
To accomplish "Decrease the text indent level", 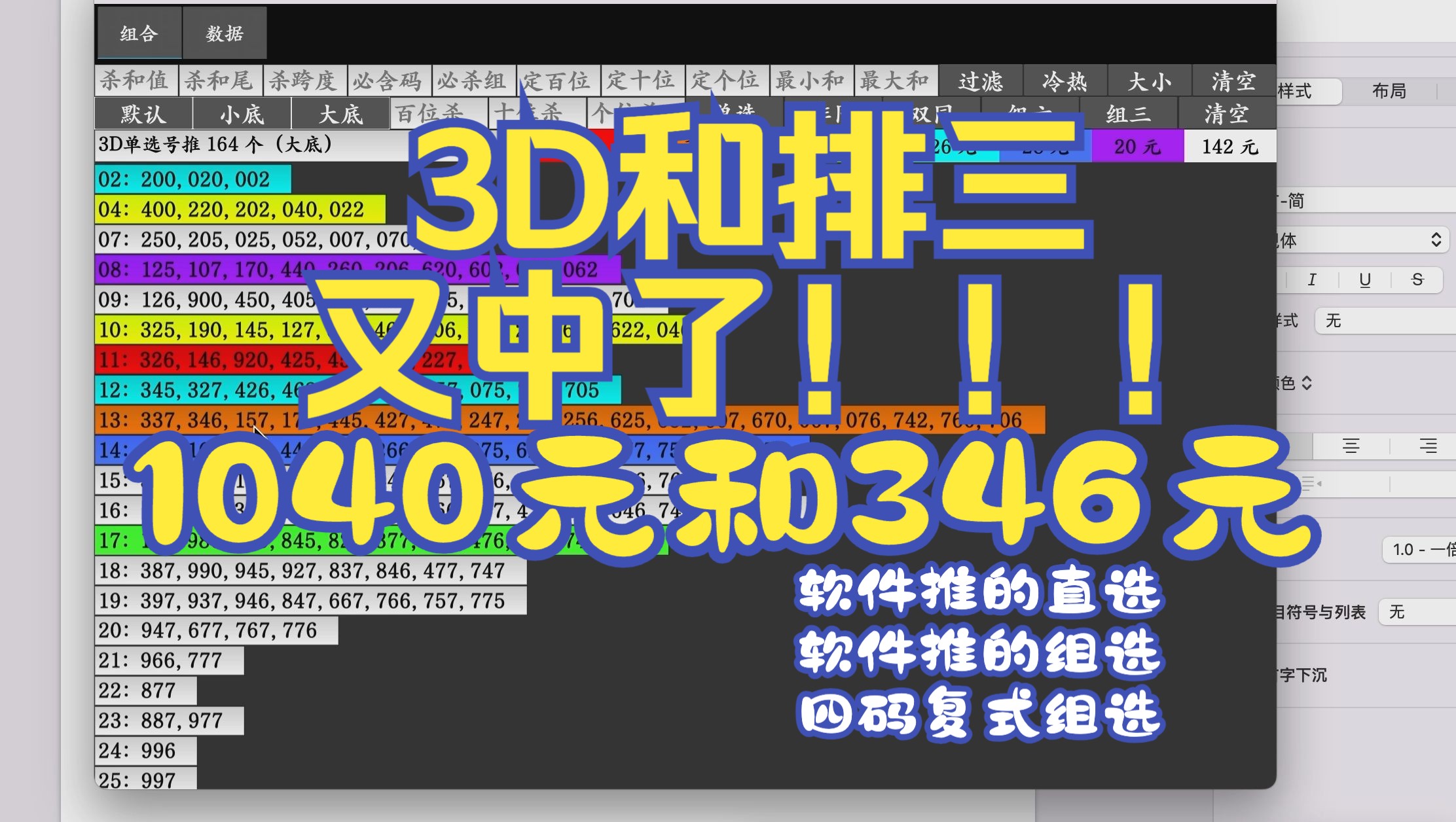I will click(x=1311, y=484).
